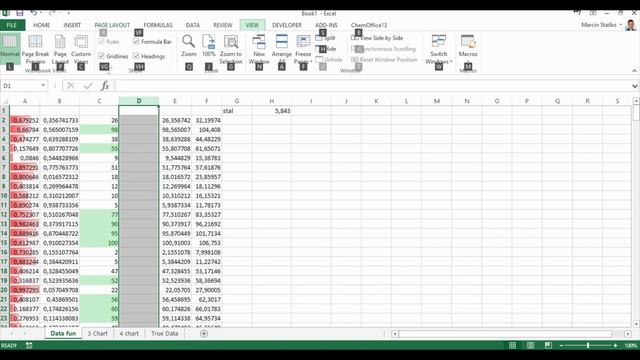The height and width of the screenshot is (360, 640).
Task: Open the Name Box dropdown arrow
Action: click(x=43, y=86)
